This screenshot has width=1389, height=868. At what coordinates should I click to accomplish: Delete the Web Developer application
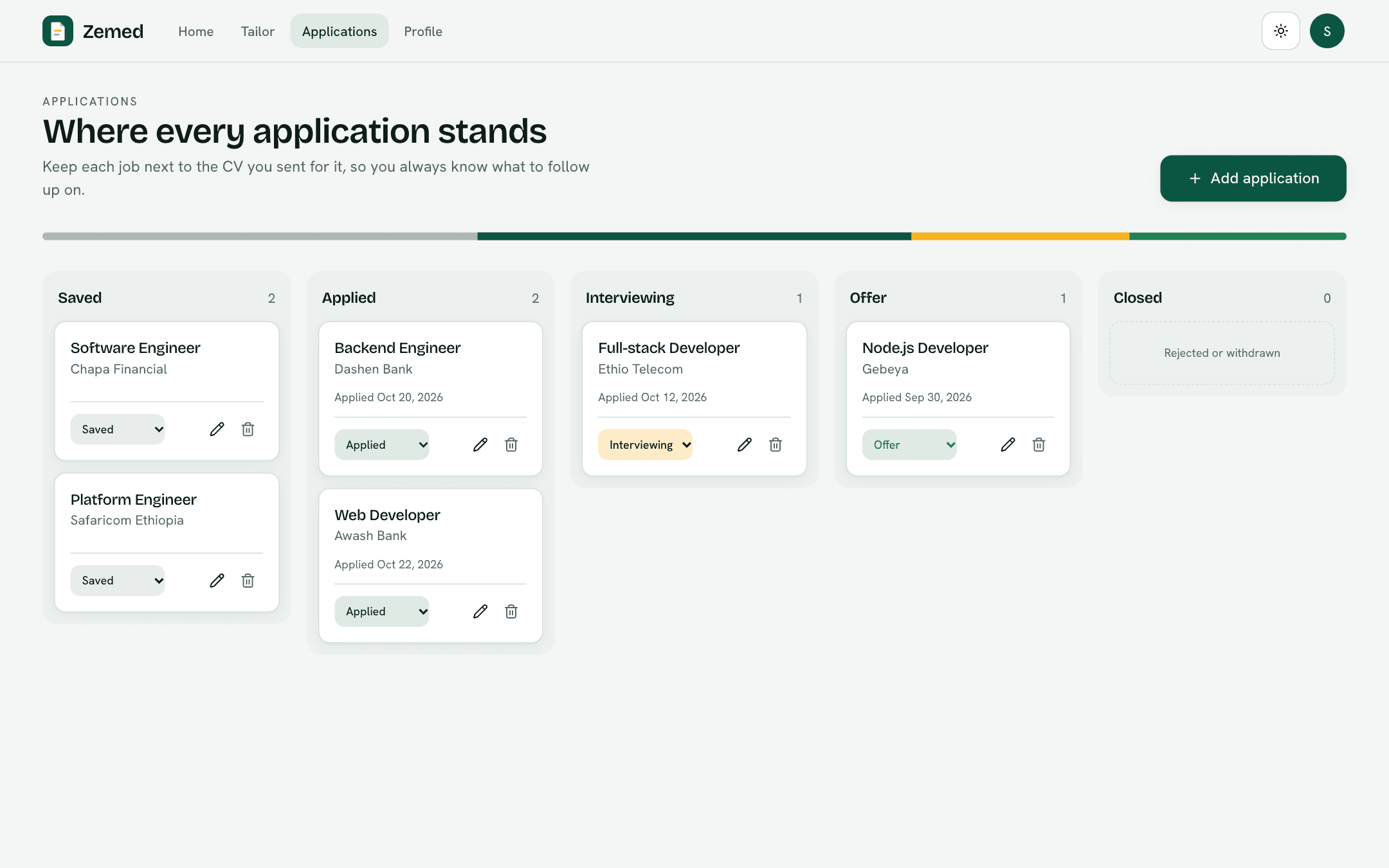[x=511, y=611]
